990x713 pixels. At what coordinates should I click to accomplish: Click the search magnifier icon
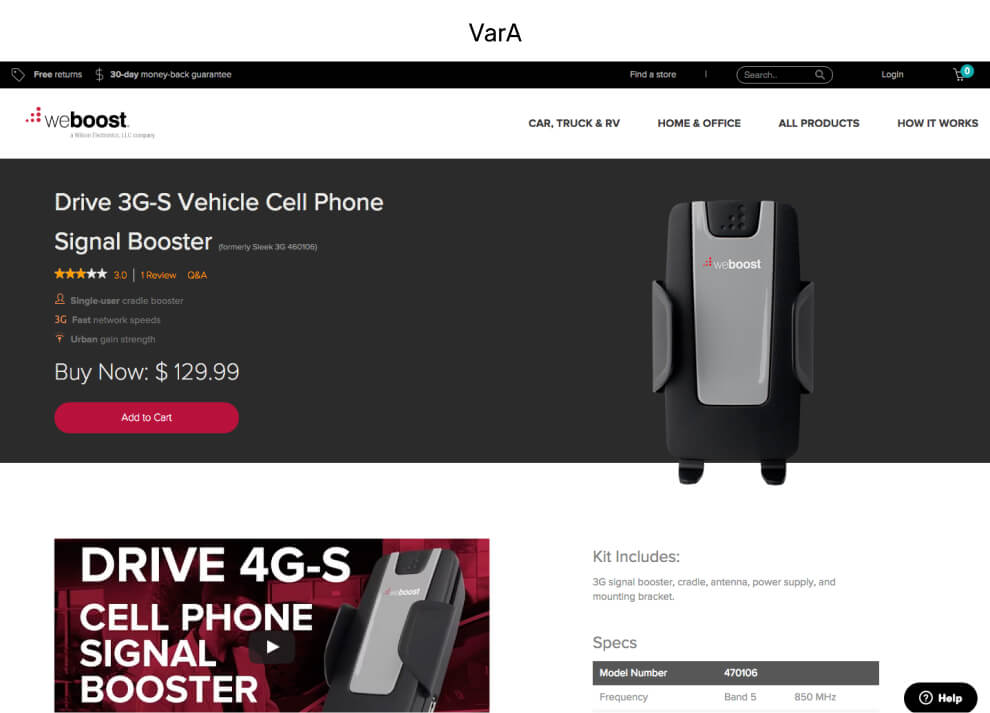click(x=820, y=75)
